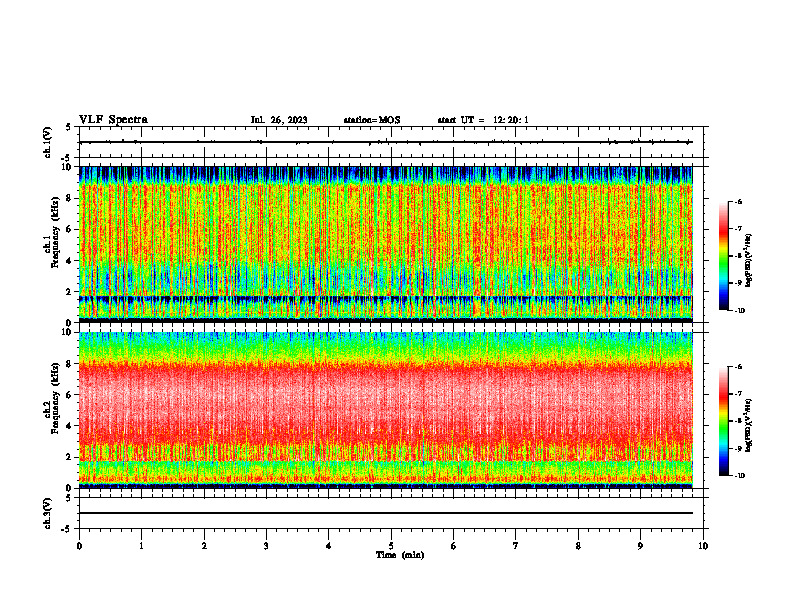The width and height of the screenshot is (792, 612).
Task: Click the ch.1 frequency tick label "4"
Action: tap(69, 261)
